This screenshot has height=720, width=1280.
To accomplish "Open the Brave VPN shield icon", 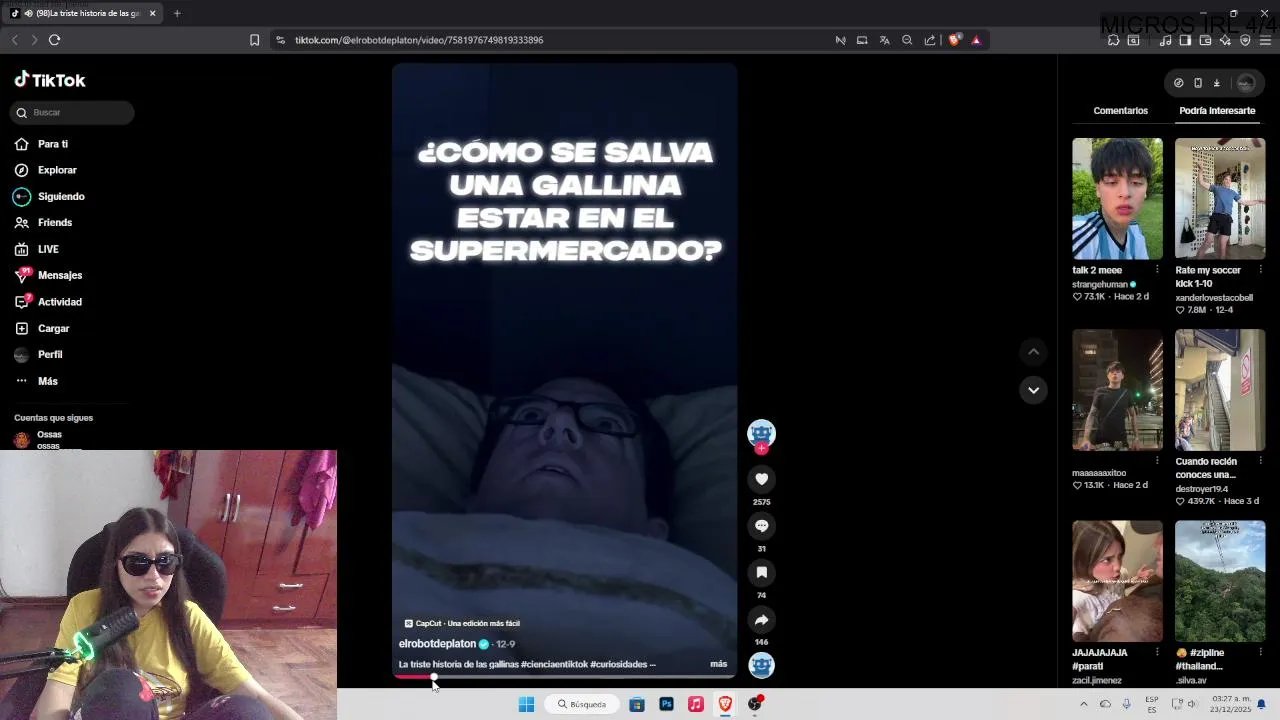I will (1245, 40).
